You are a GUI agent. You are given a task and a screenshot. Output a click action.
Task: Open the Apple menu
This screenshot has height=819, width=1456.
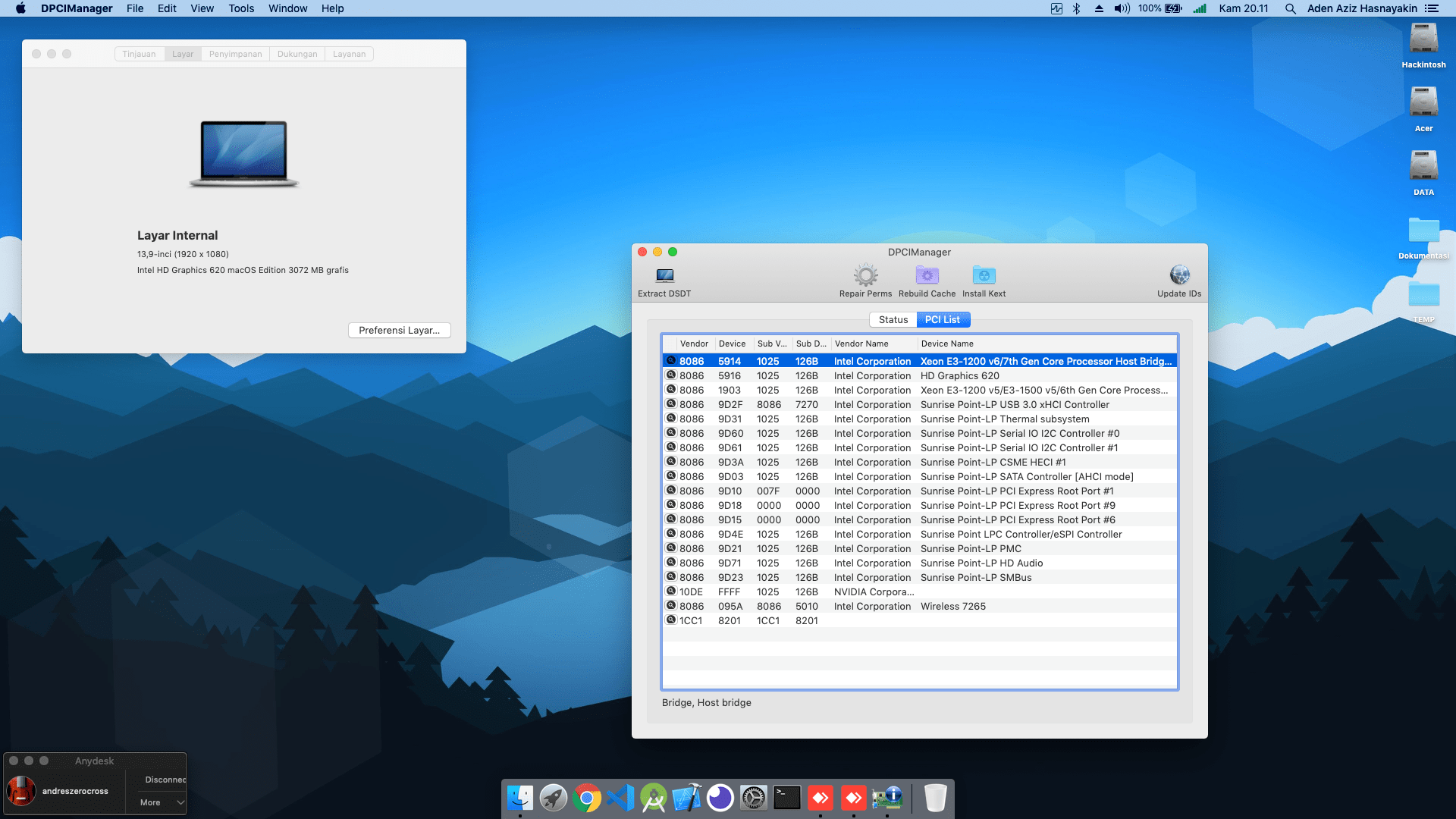(x=20, y=8)
